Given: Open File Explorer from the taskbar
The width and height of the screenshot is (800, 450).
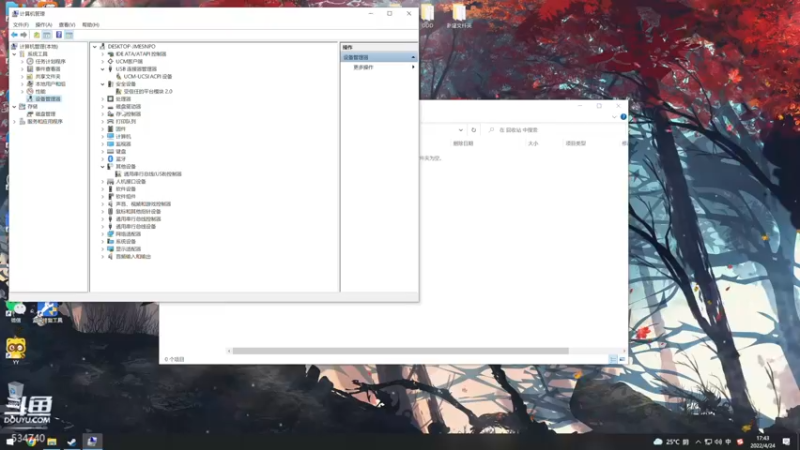Looking at the screenshot, I should pyautogui.click(x=52, y=442).
